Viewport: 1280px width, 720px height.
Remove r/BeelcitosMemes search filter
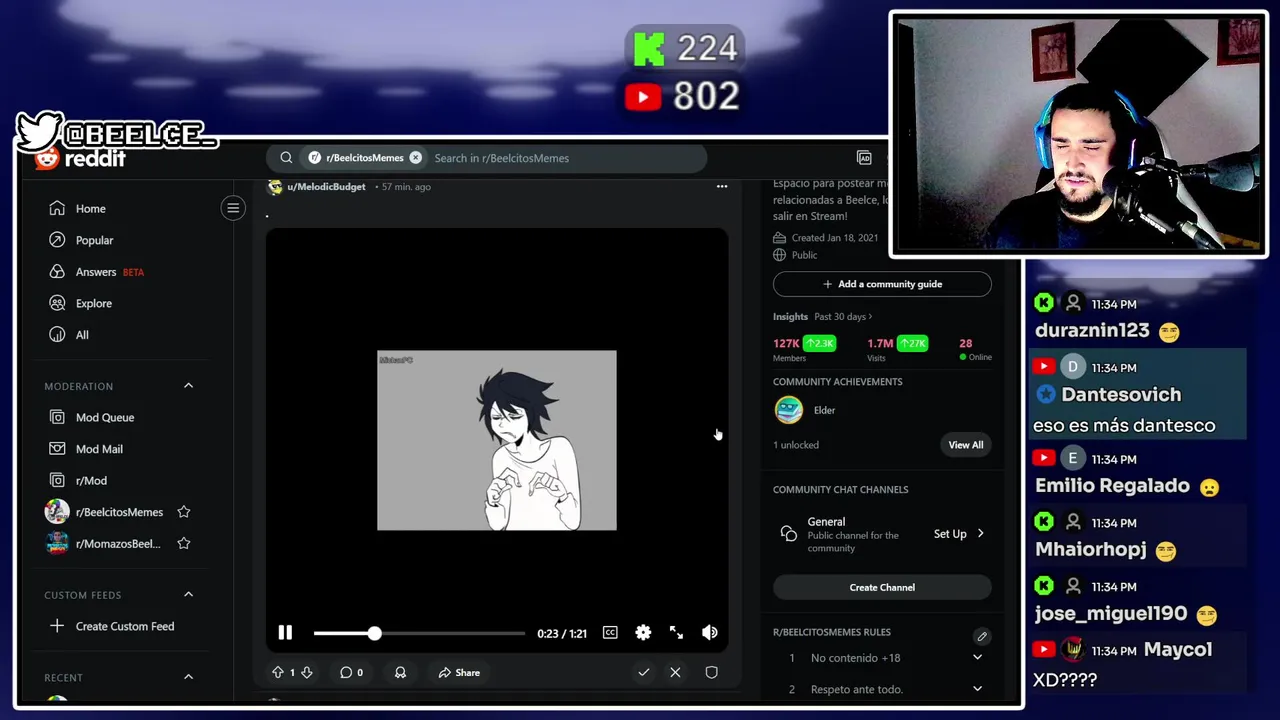click(x=415, y=158)
